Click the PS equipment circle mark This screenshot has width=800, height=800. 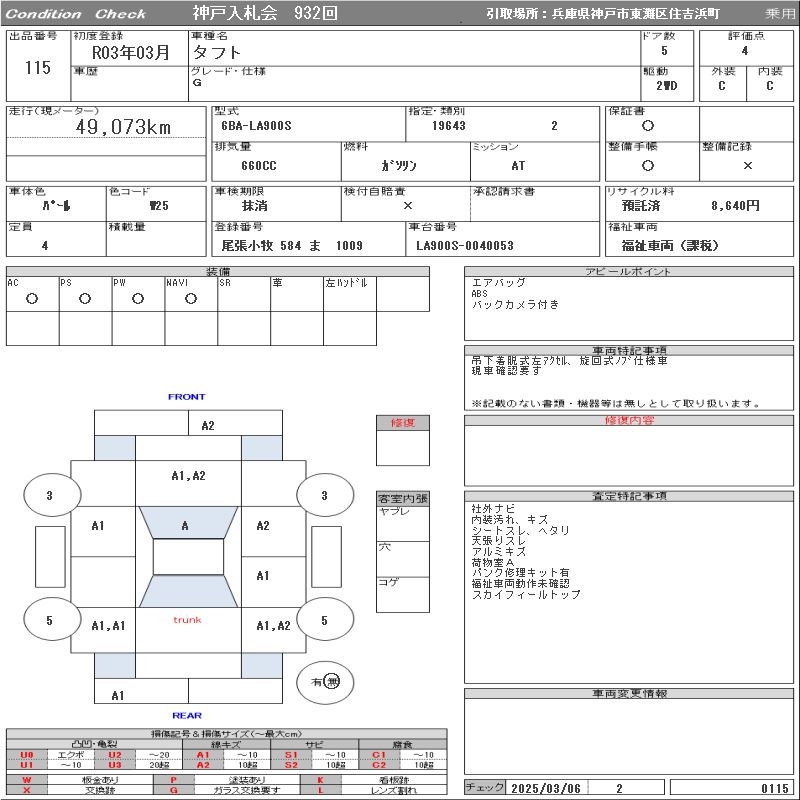pyautogui.click(x=85, y=299)
